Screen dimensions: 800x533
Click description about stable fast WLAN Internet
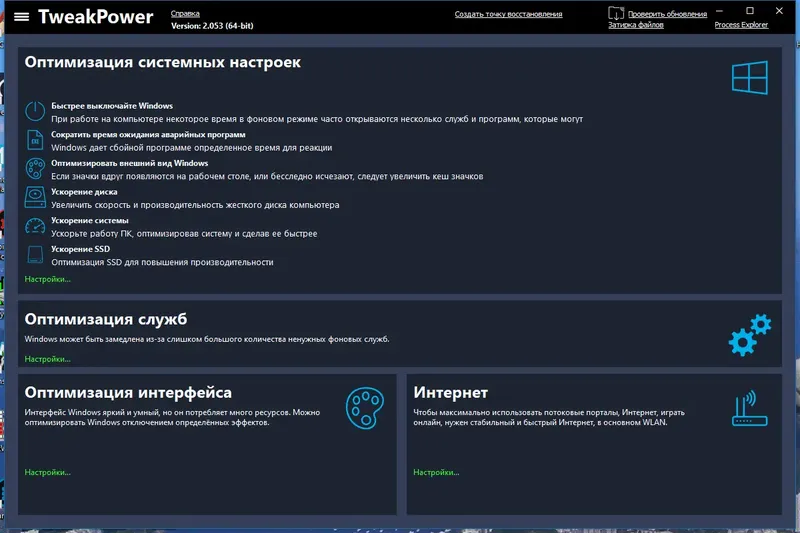tap(549, 417)
